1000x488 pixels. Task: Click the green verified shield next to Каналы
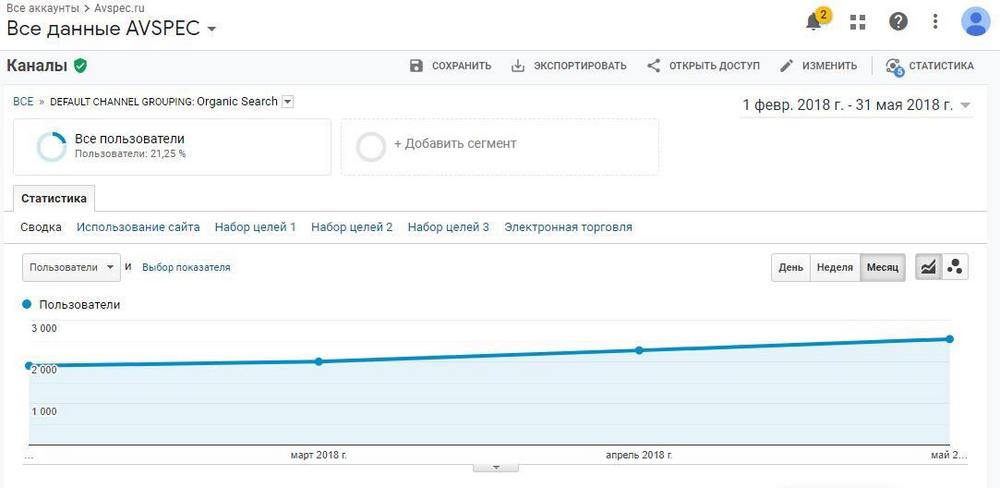coord(80,66)
